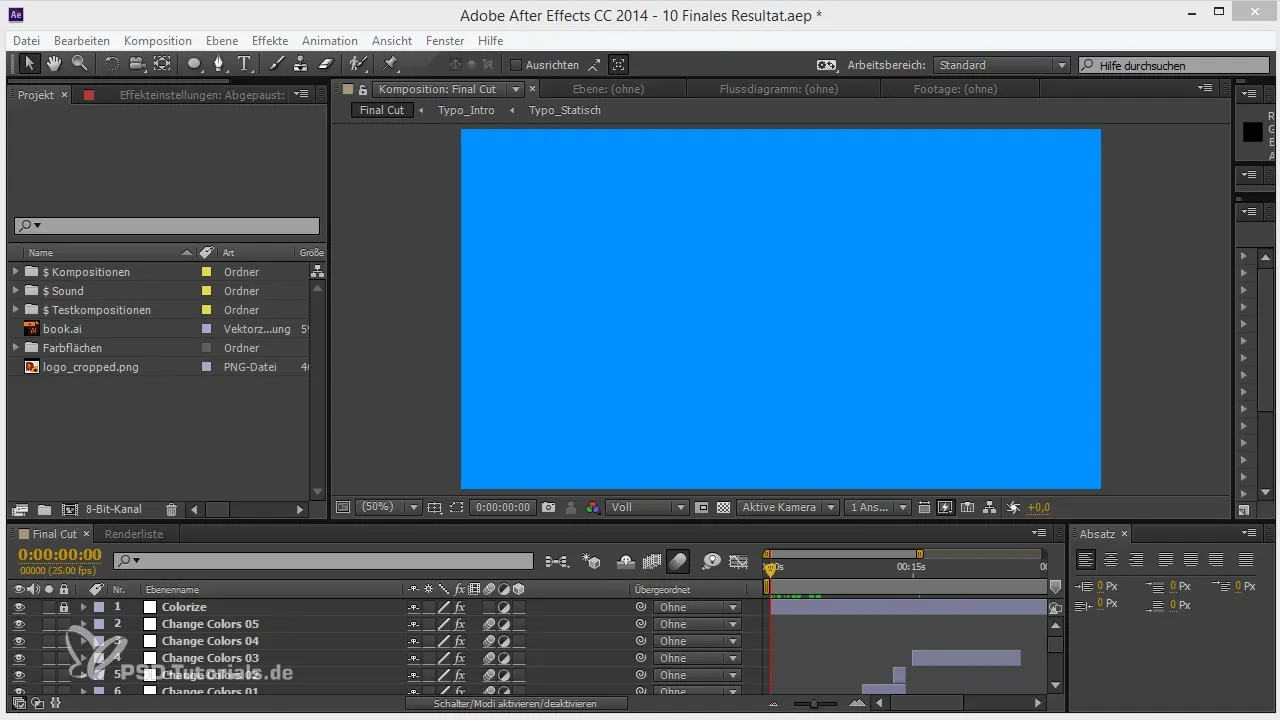The image size is (1280, 720).
Task: Toggle the transparency grid icon
Action: (723, 508)
